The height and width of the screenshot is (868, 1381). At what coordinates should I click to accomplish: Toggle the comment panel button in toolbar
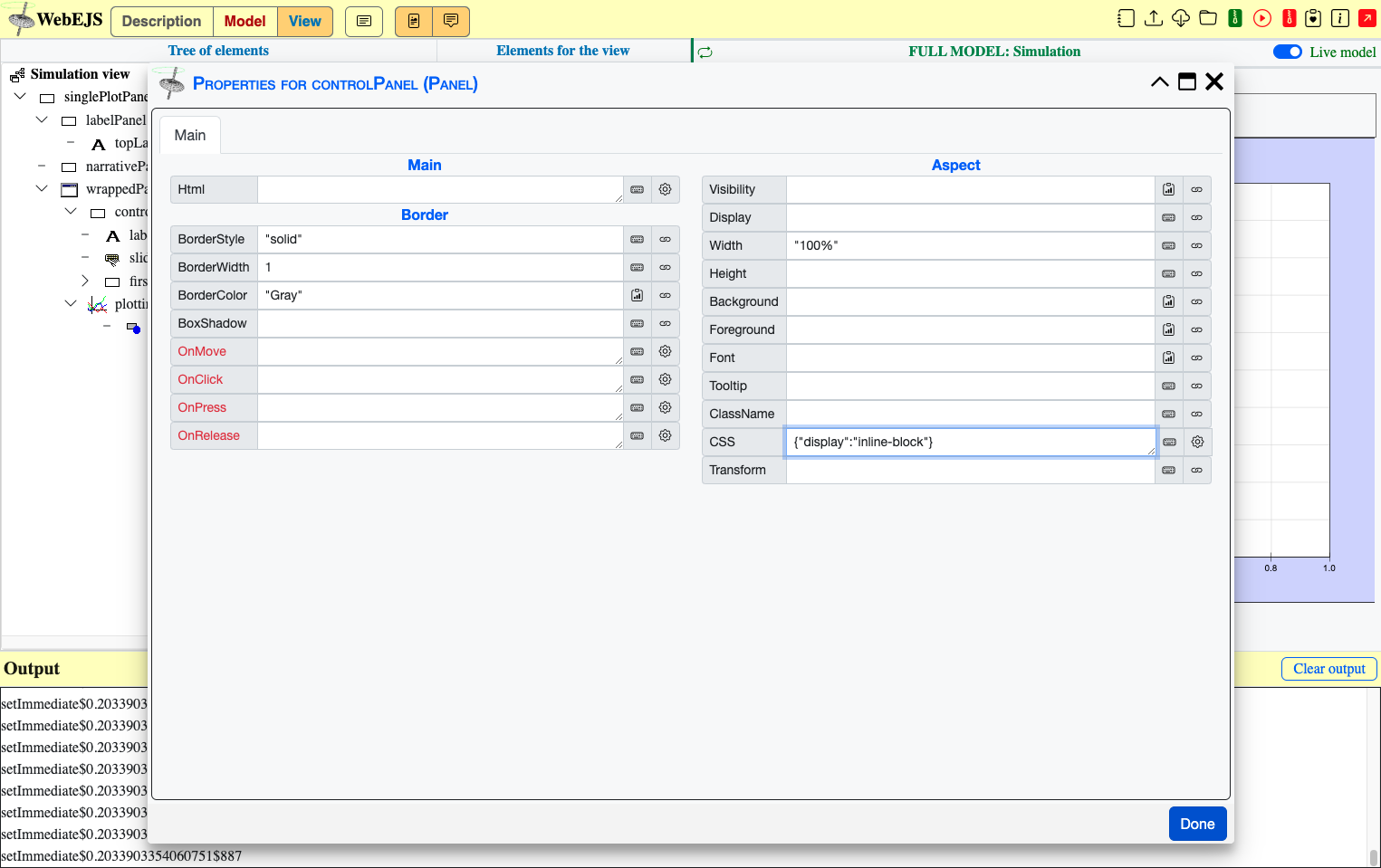point(451,21)
